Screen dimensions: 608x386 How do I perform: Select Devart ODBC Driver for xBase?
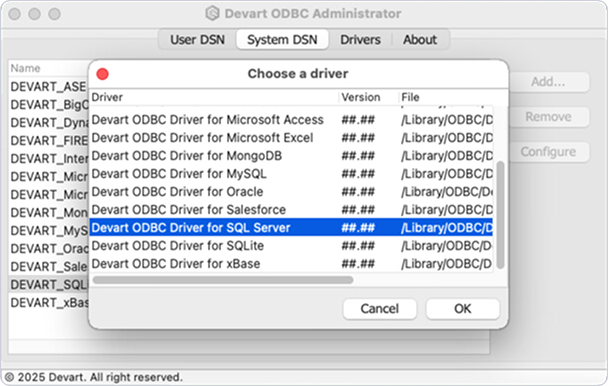tap(291, 264)
